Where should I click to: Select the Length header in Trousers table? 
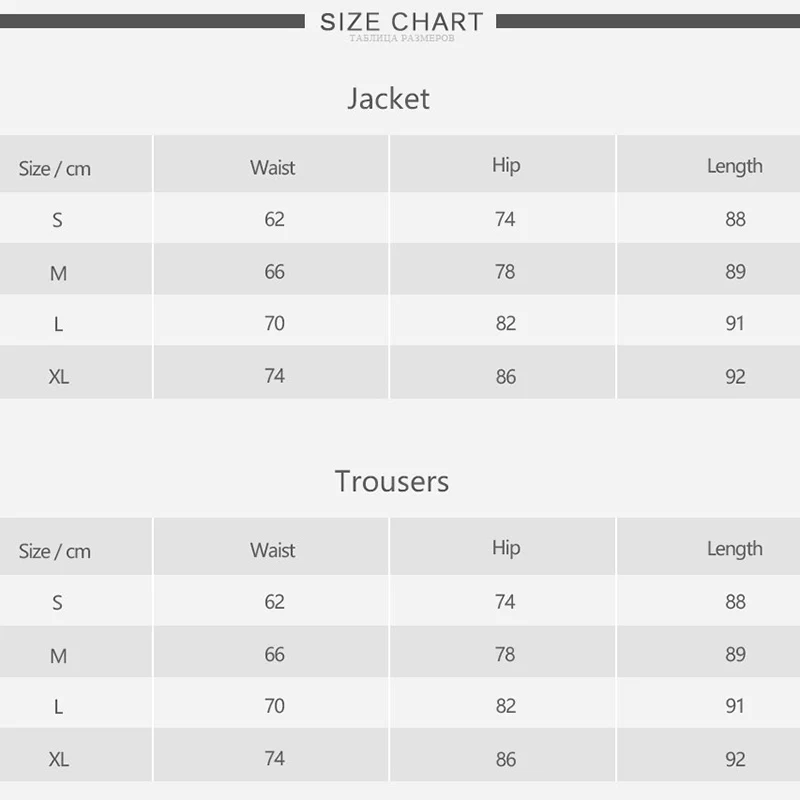(734, 548)
